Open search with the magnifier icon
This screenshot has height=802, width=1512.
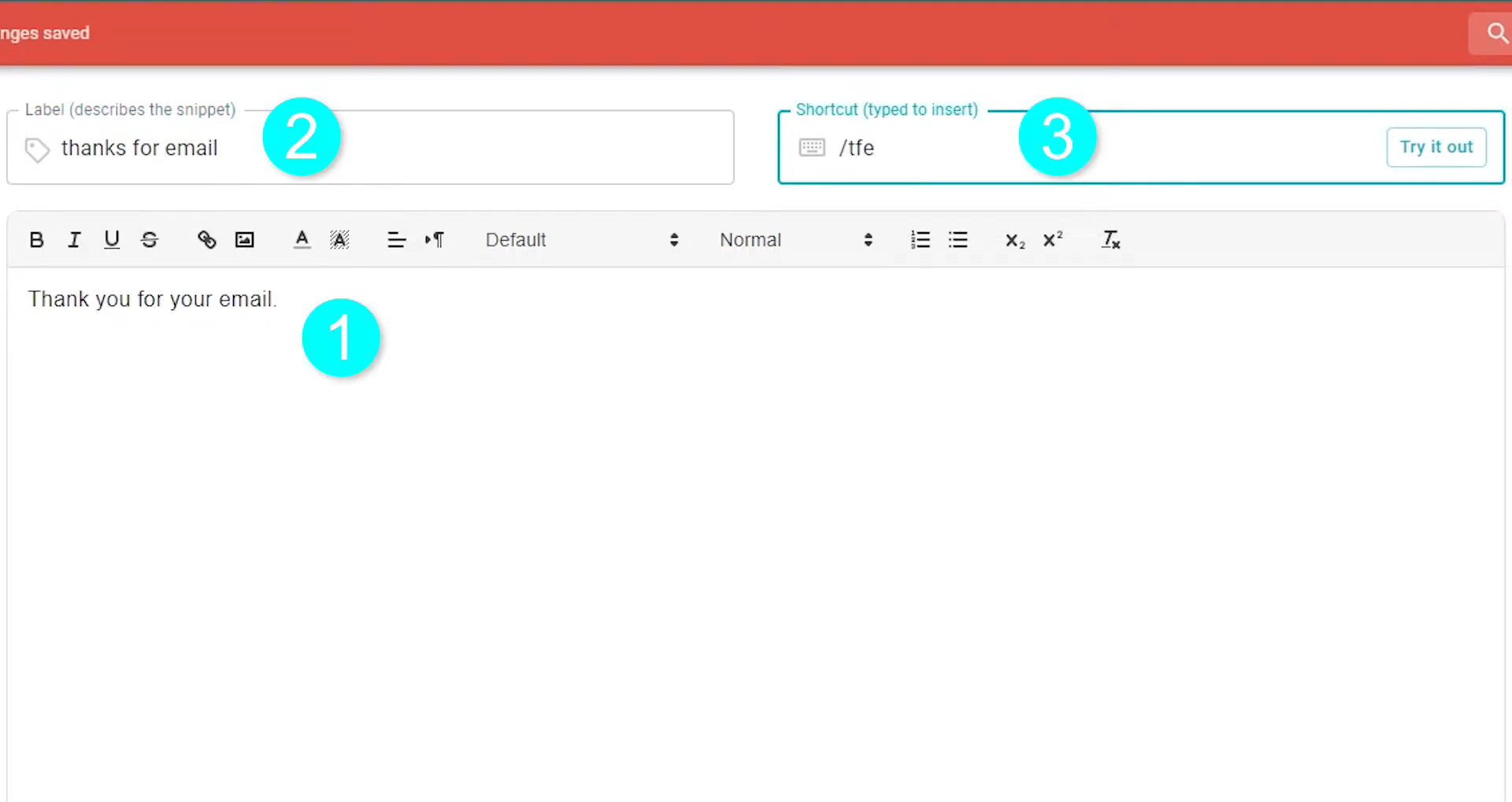(x=1496, y=33)
